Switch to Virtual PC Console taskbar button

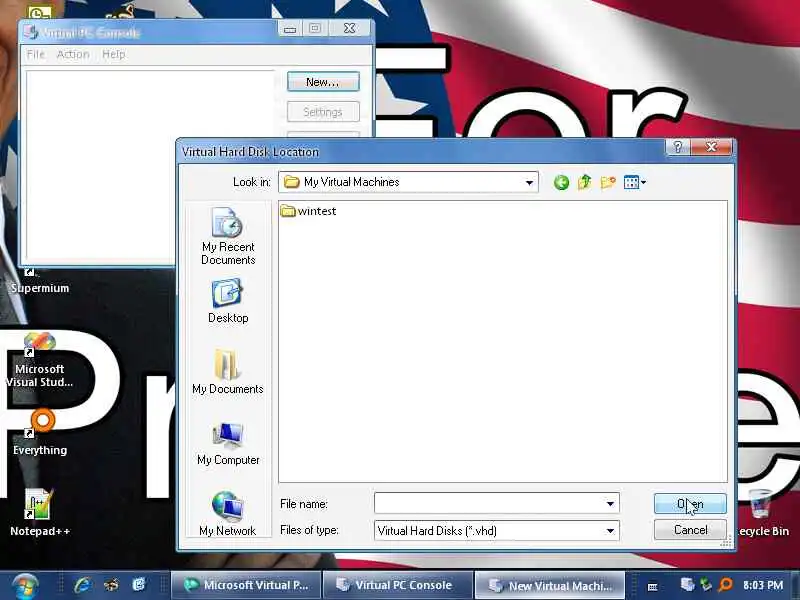pyautogui.click(x=397, y=585)
